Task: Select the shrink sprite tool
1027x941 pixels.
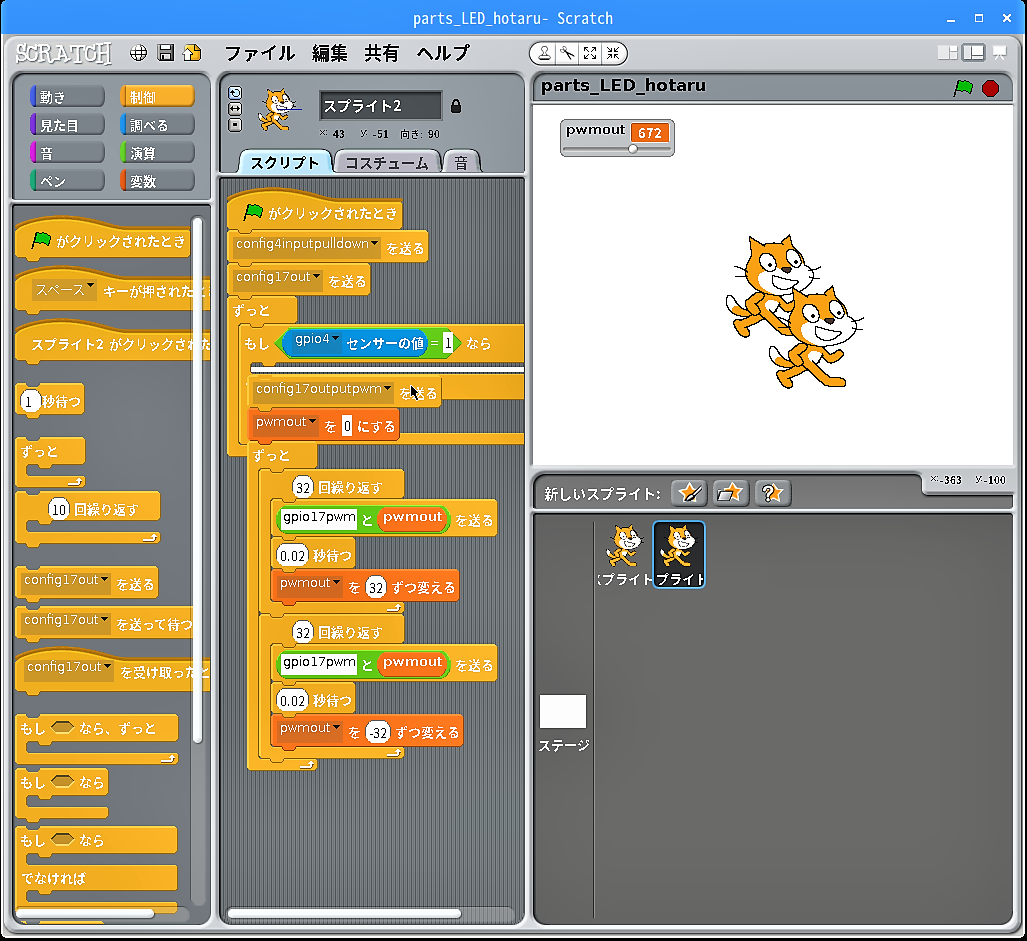Action: 613,53
